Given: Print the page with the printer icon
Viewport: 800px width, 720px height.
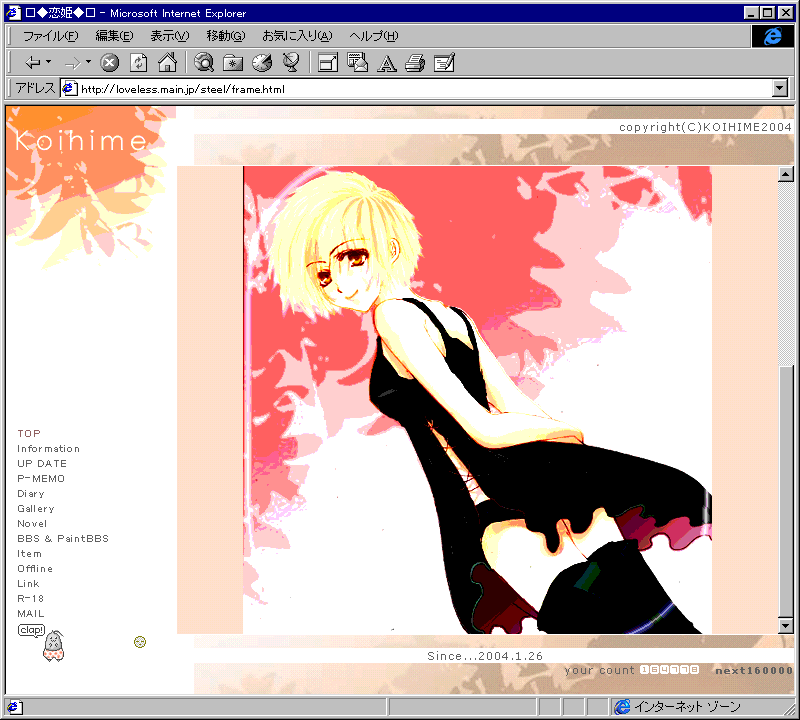Looking at the screenshot, I should (415, 63).
